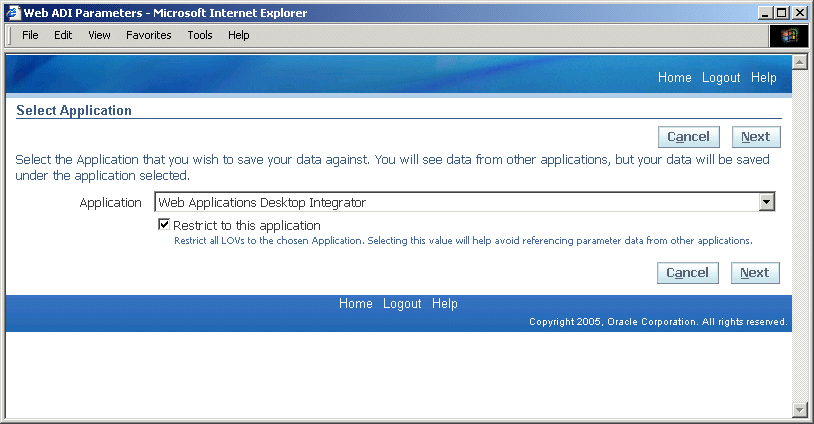Open the Favorites menu

(148, 35)
